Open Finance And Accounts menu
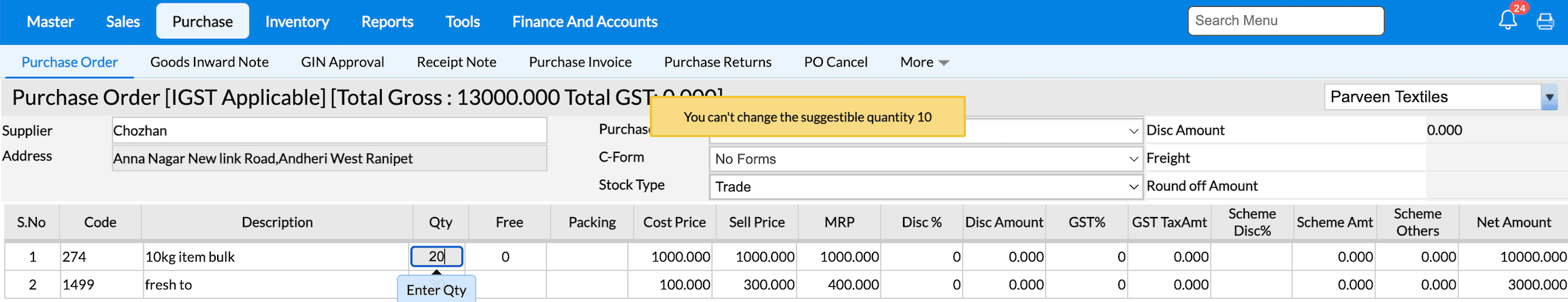Screen dimensions: 1568x302 pyautogui.click(x=585, y=22)
